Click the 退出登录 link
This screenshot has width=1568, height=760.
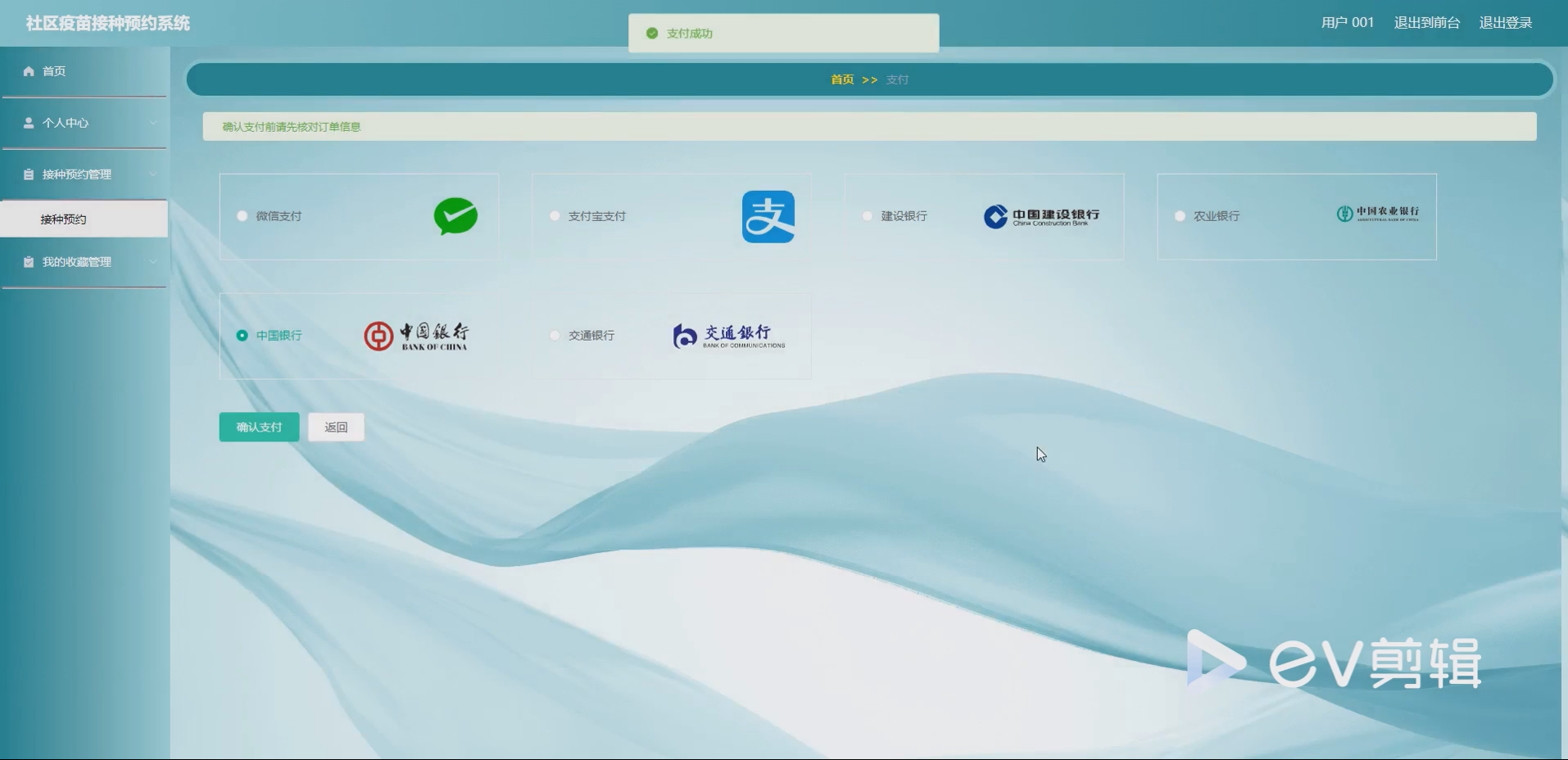pyautogui.click(x=1506, y=23)
